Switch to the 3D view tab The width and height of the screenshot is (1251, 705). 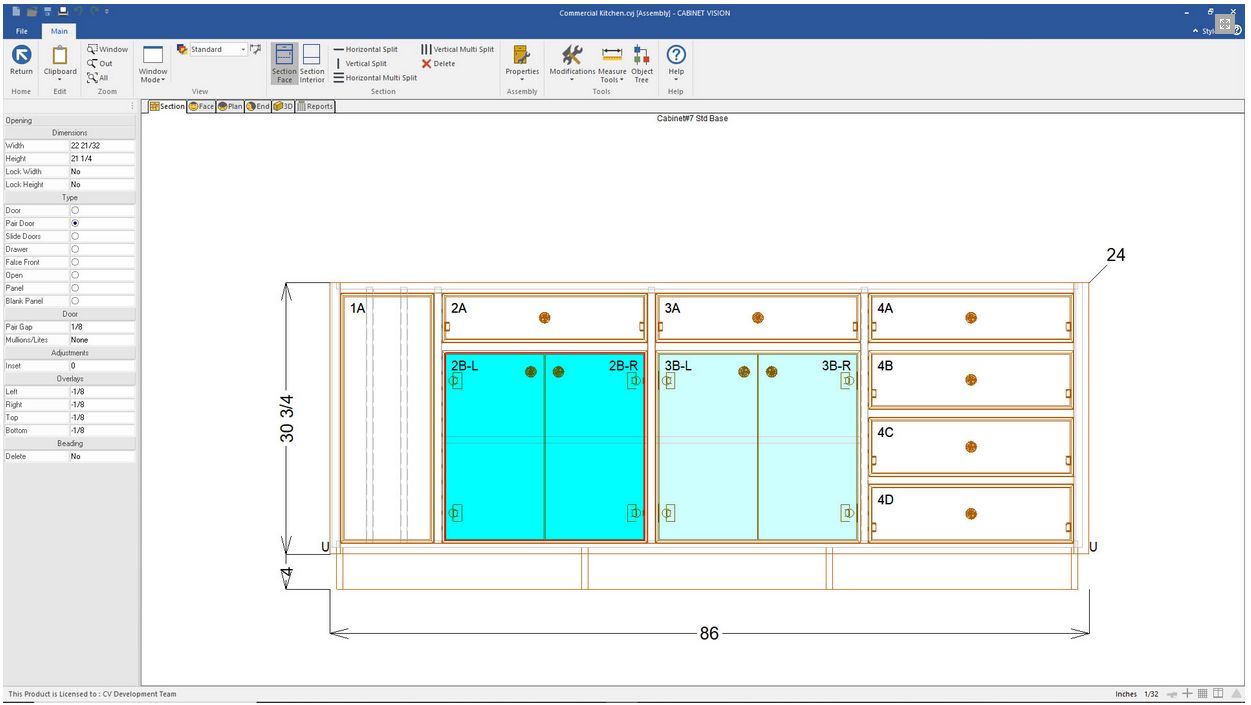[x=283, y=106]
